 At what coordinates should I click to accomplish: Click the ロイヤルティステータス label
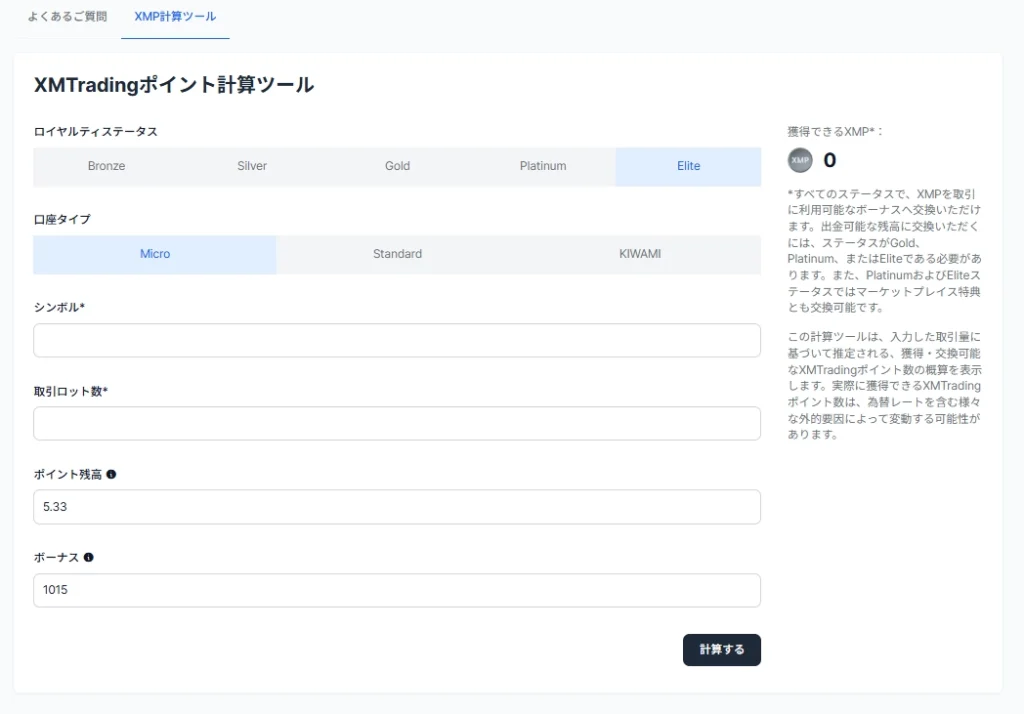[x=95, y=131]
